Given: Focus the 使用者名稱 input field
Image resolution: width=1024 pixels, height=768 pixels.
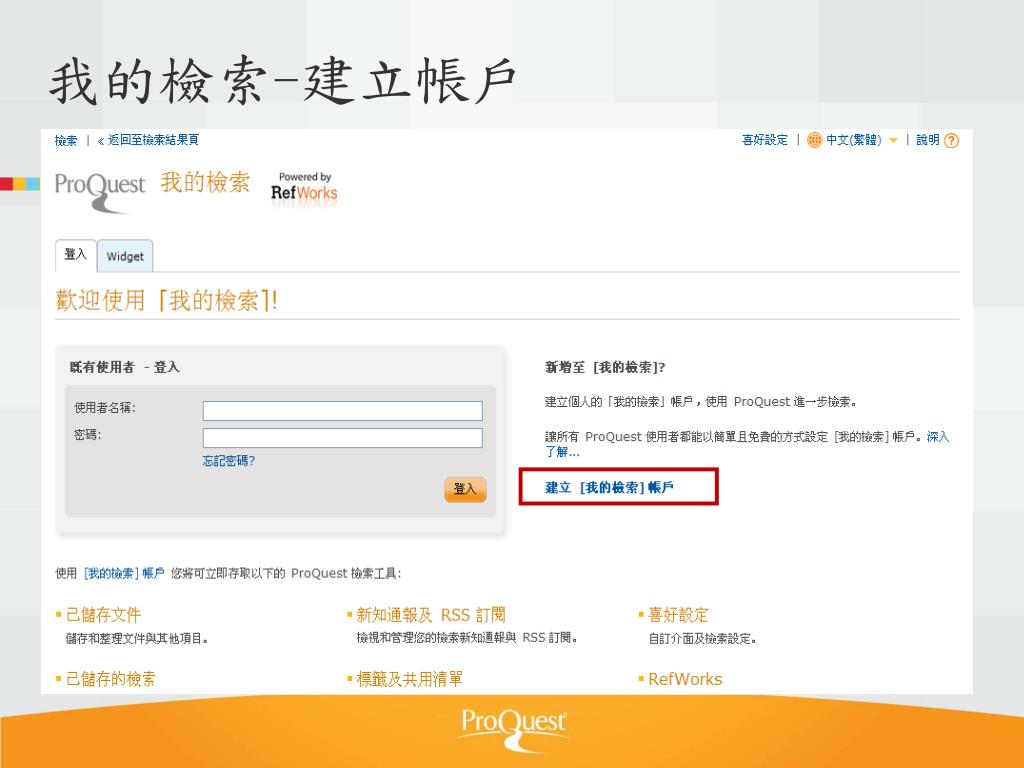Looking at the screenshot, I should 342,411.
